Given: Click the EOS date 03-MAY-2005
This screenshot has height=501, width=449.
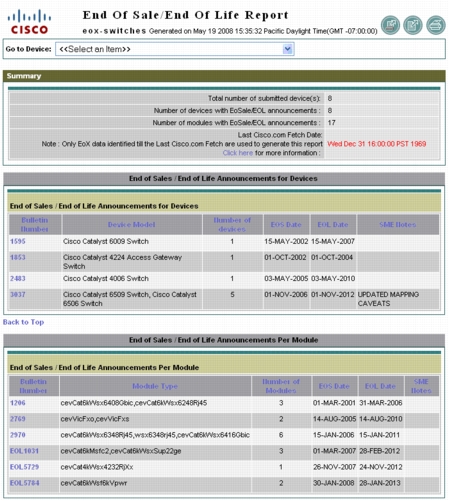Looking at the screenshot, I should [x=286, y=278].
